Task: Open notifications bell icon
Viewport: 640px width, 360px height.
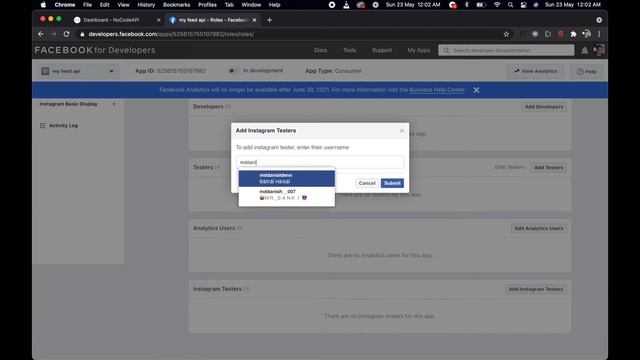Action: [584, 50]
